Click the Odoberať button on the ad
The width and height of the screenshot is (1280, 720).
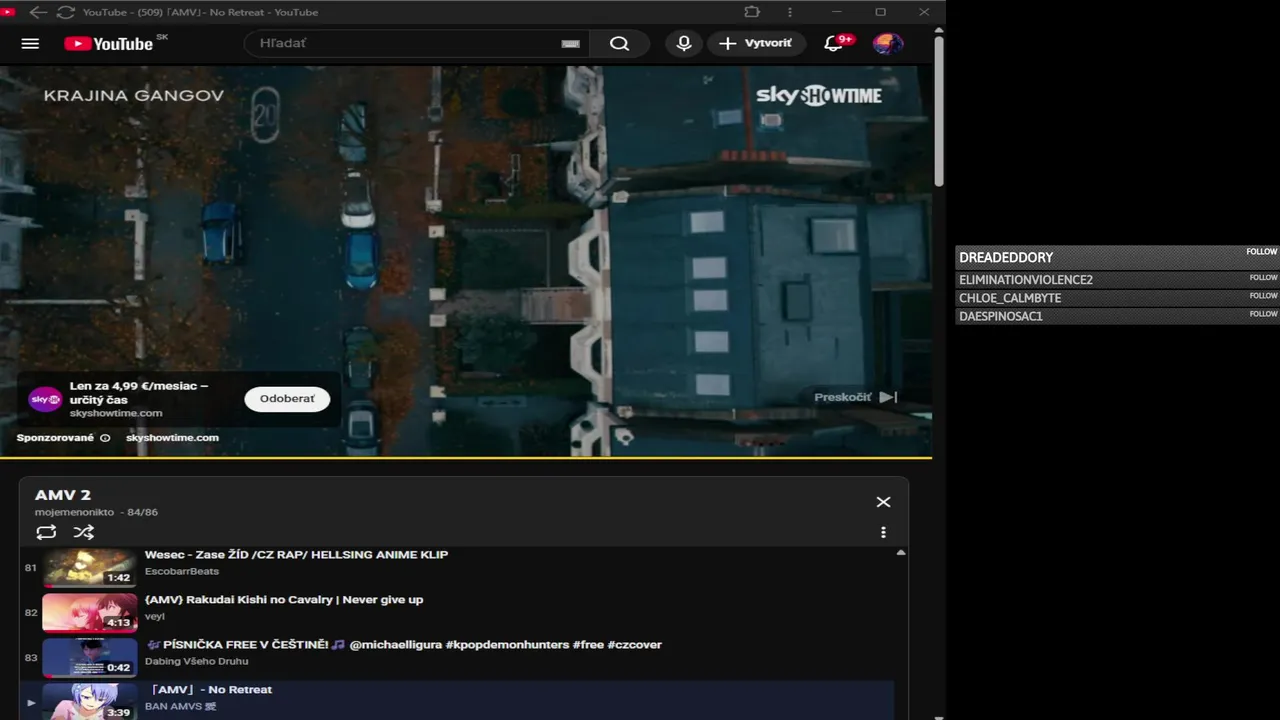(x=287, y=399)
